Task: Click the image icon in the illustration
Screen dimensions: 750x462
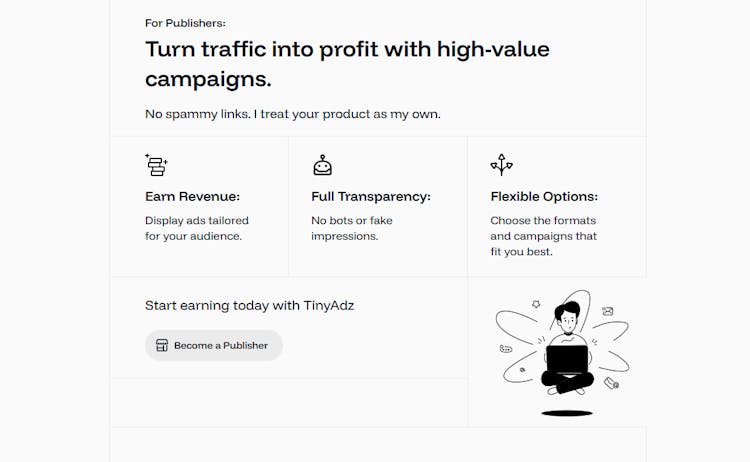Action: pyautogui.click(x=607, y=311)
